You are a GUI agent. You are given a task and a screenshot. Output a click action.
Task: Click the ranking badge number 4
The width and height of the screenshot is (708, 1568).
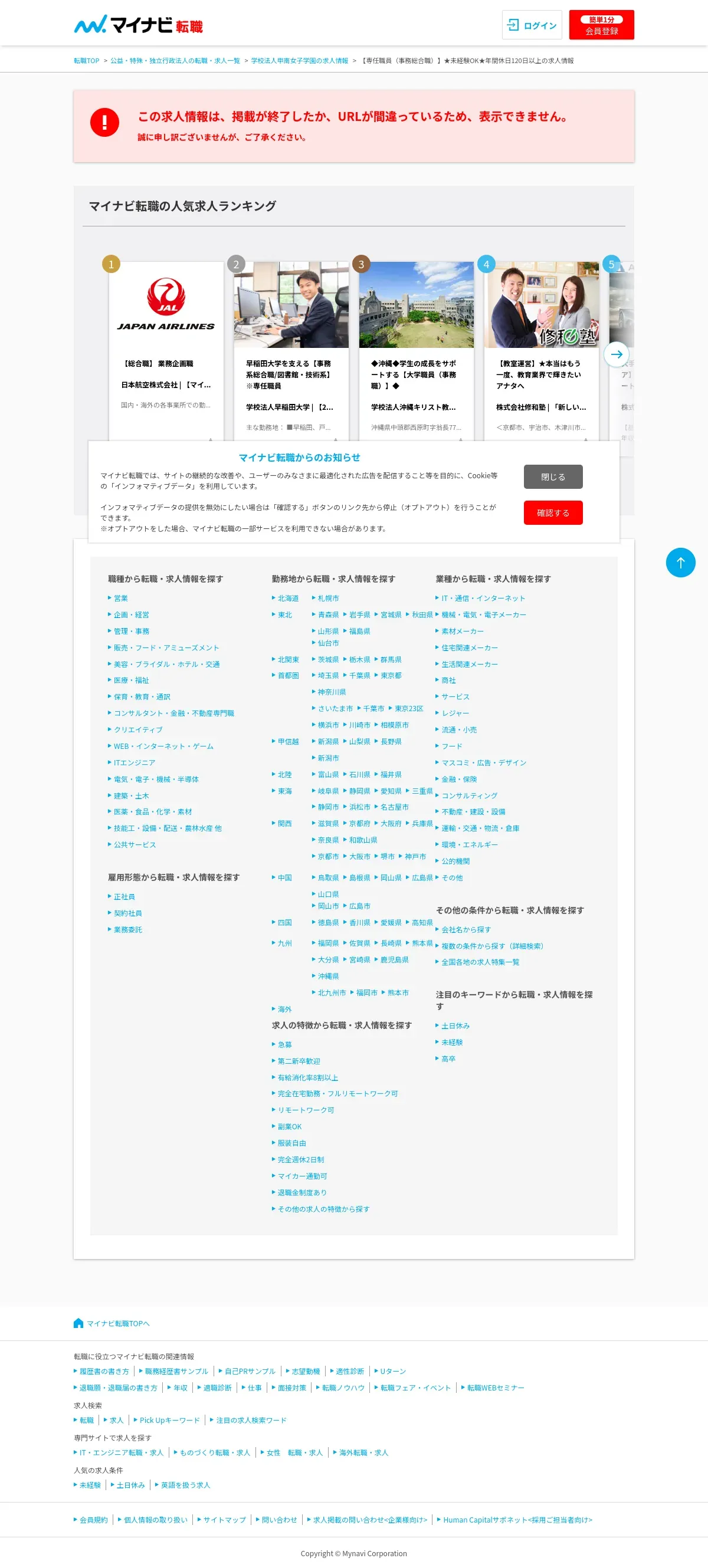486,264
